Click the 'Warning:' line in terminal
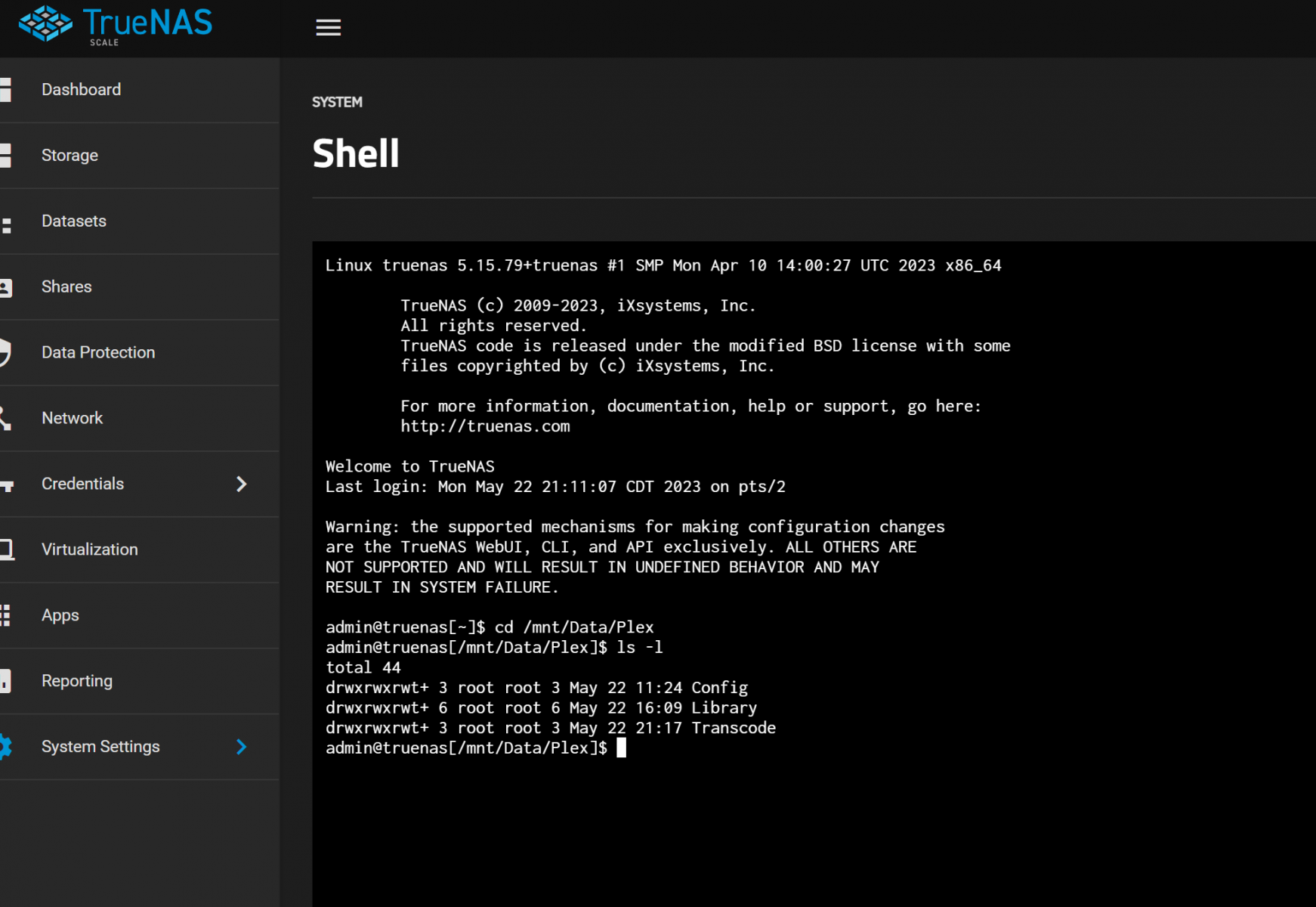1316x907 pixels. pos(635,528)
